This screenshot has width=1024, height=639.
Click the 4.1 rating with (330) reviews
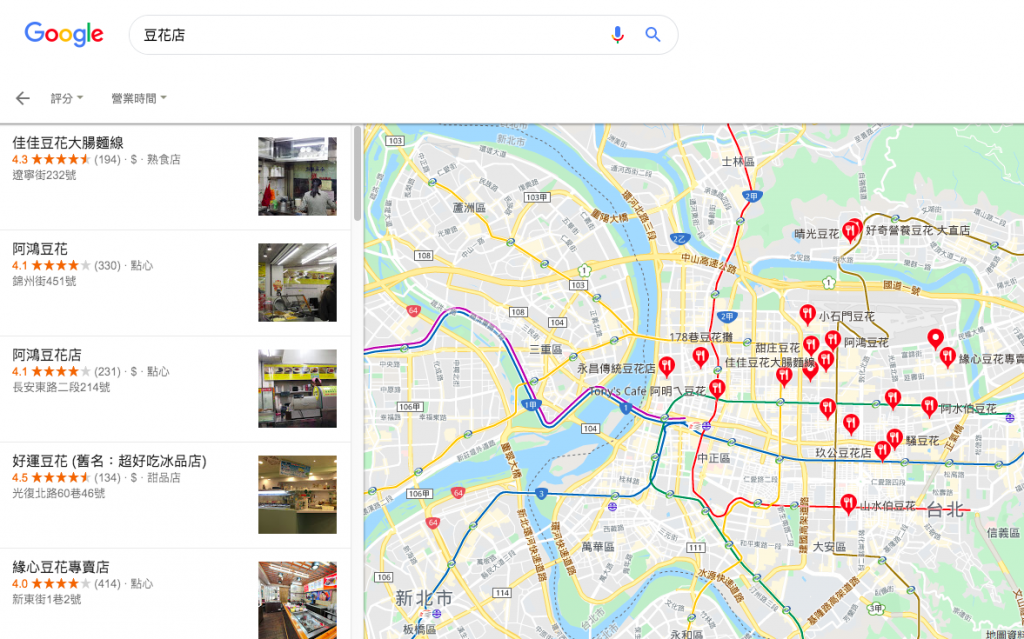[66, 265]
